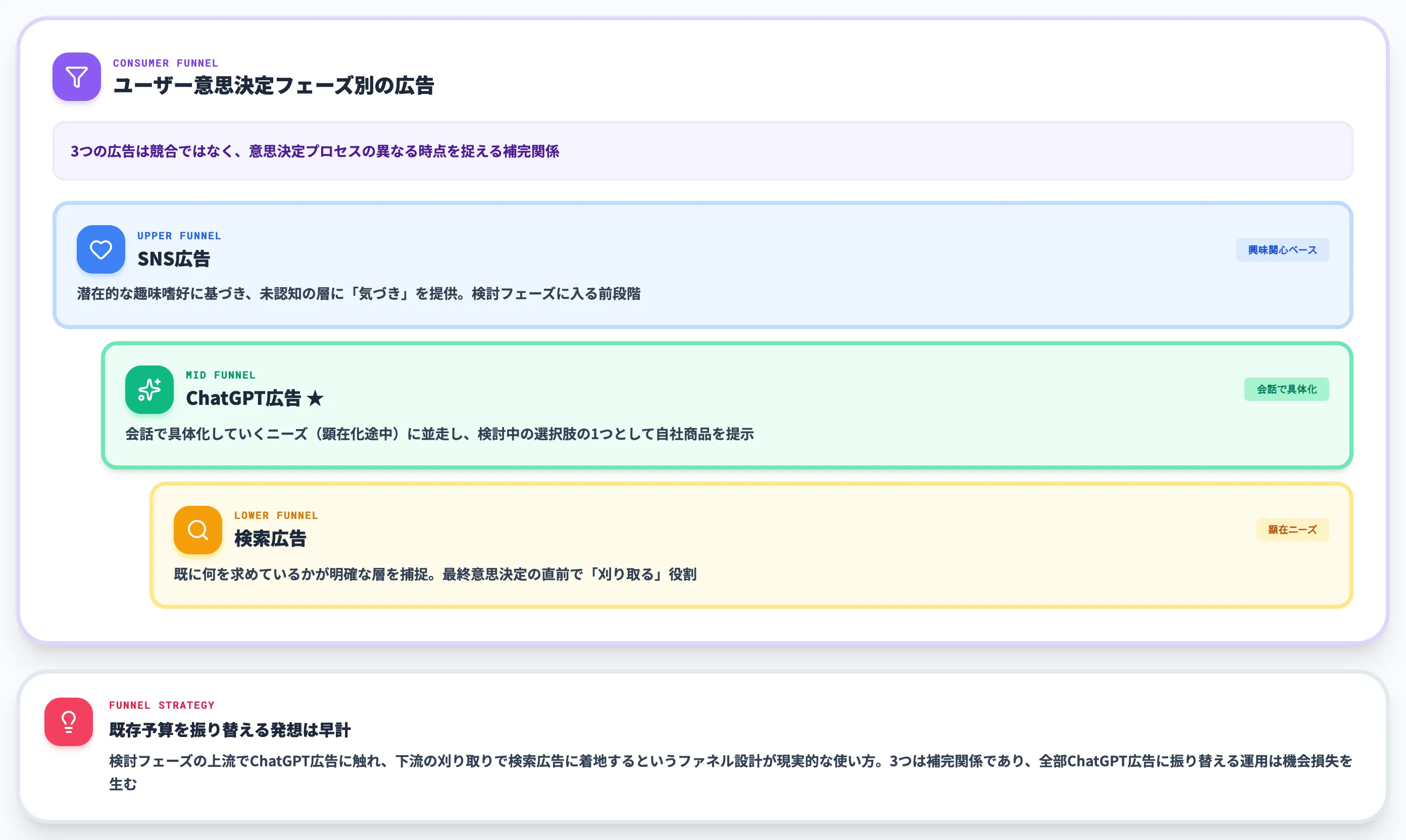The width and height of the screenshot is (1406, 840).
Task: Click the ChatGPT広告 ★ title
Action: (255, 398)
